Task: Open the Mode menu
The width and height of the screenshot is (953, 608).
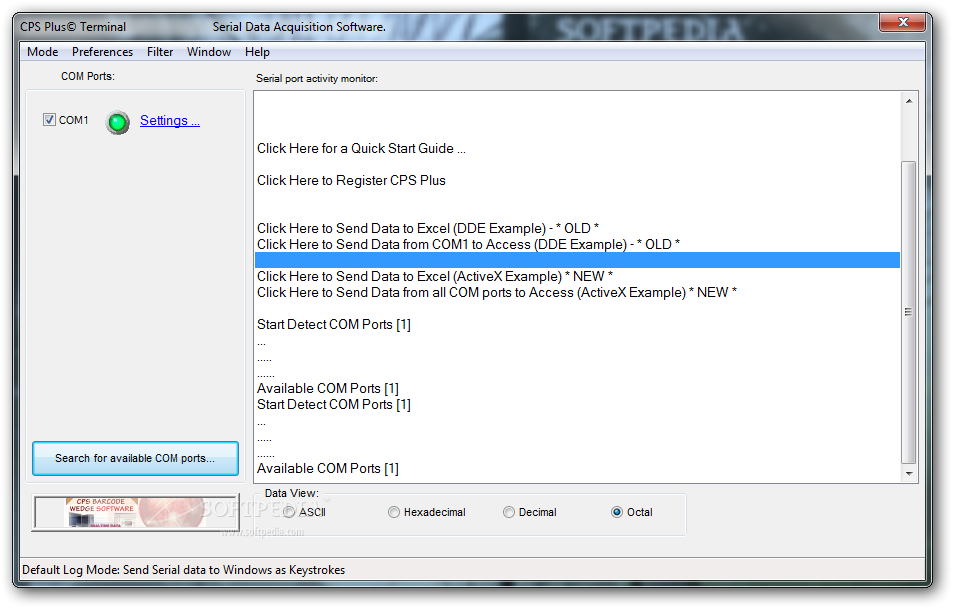Action: click(x=43, y=52)
